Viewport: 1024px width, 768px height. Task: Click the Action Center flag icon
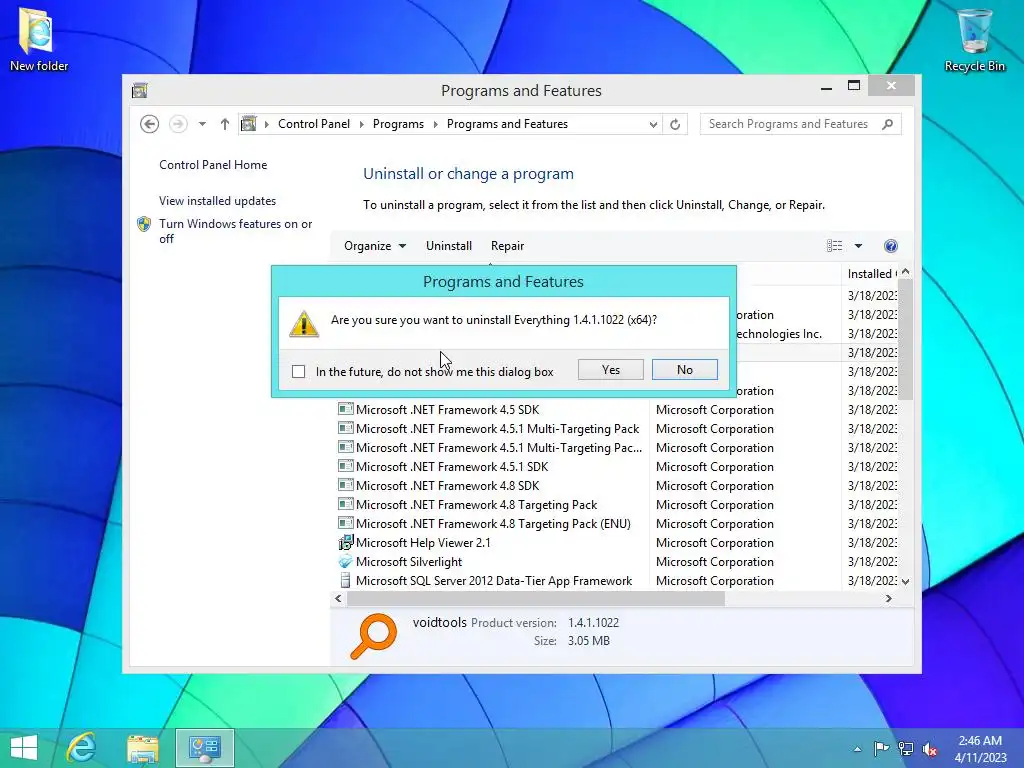tap(881, 749)
